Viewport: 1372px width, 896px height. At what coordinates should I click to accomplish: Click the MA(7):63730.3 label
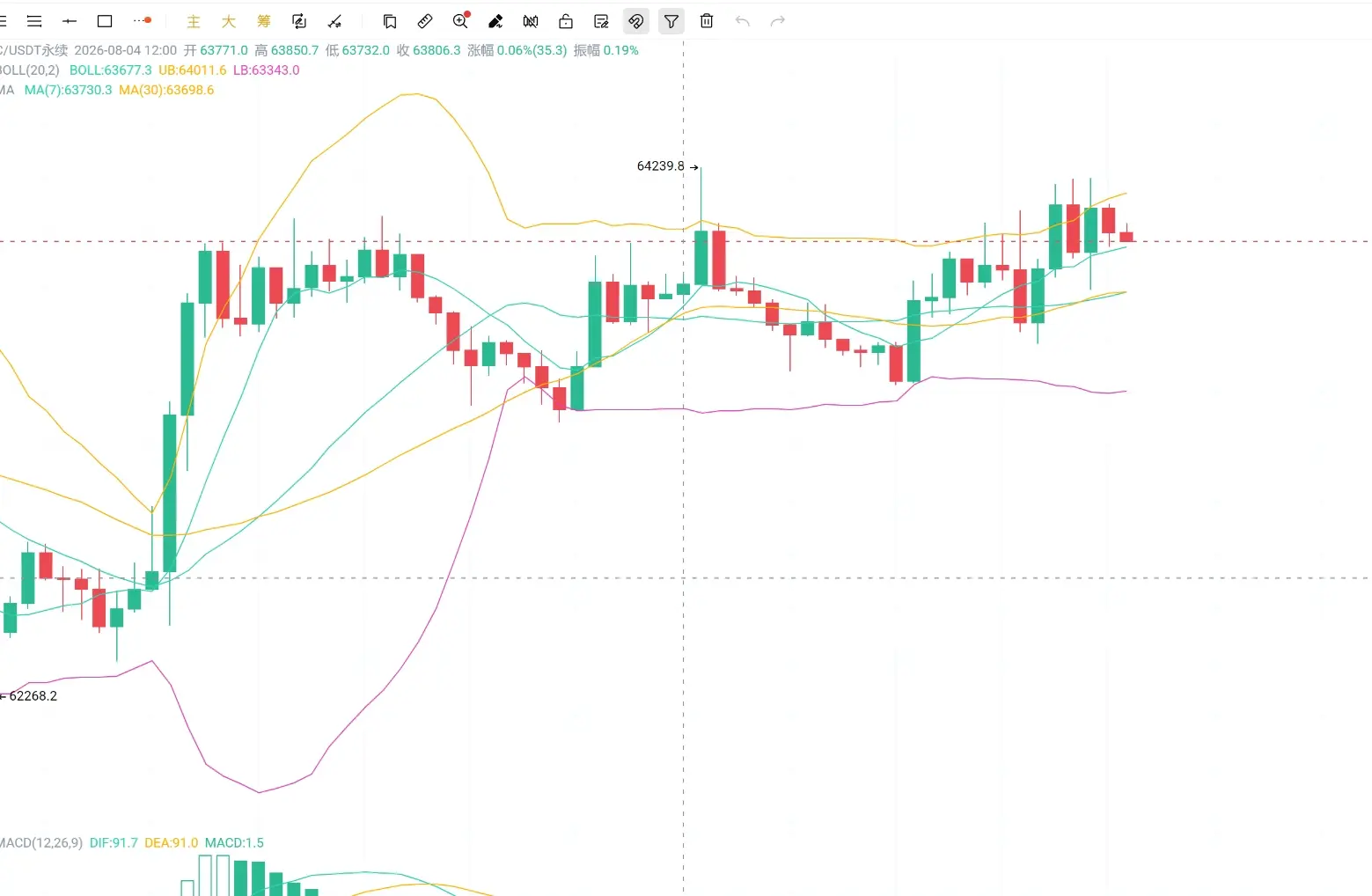[x=68, y=90]
